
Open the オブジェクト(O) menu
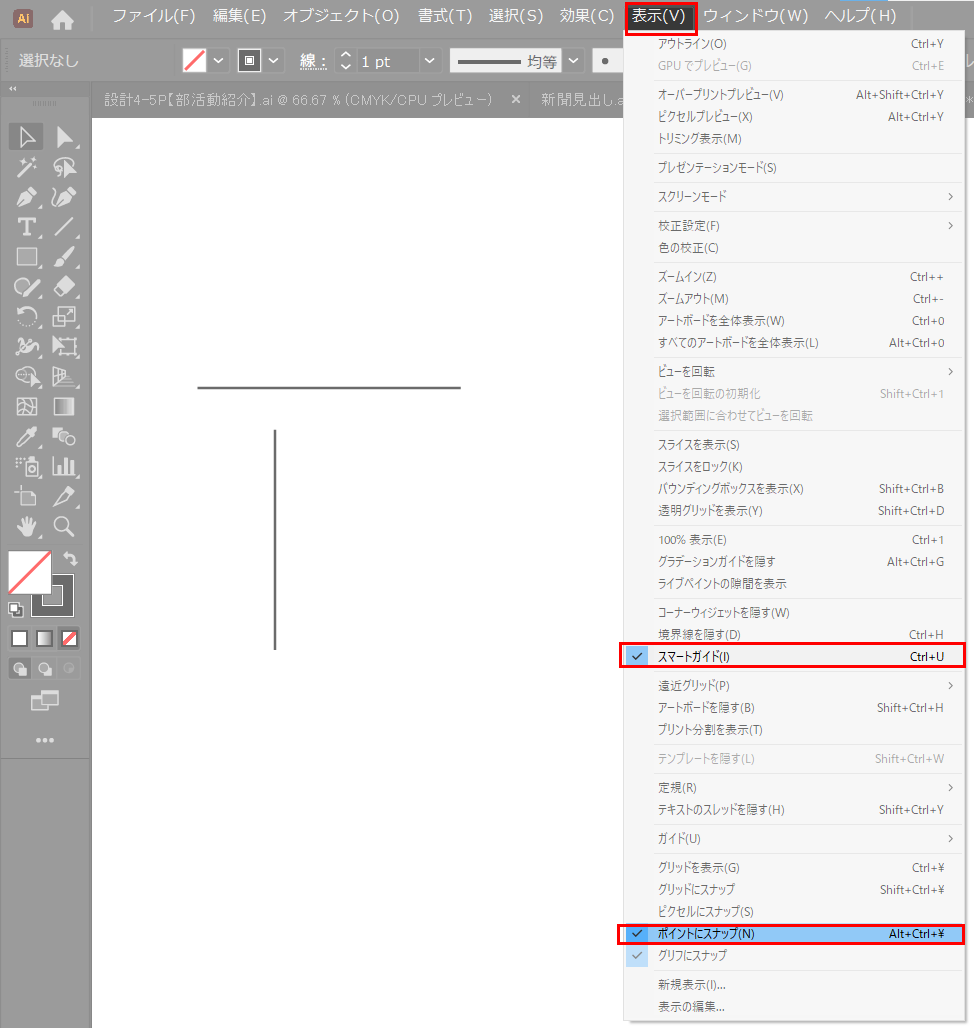tap(341, 16)
